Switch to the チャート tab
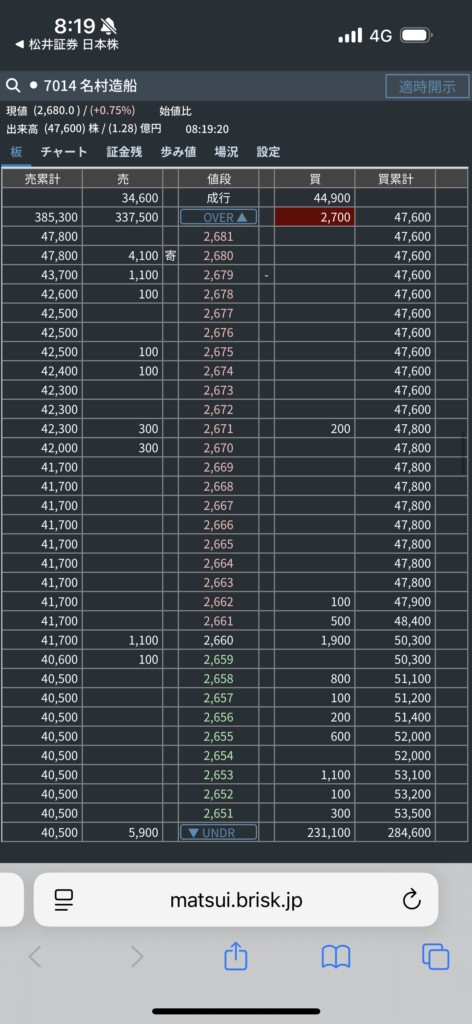472x1024 pixels. pos(63,152)
